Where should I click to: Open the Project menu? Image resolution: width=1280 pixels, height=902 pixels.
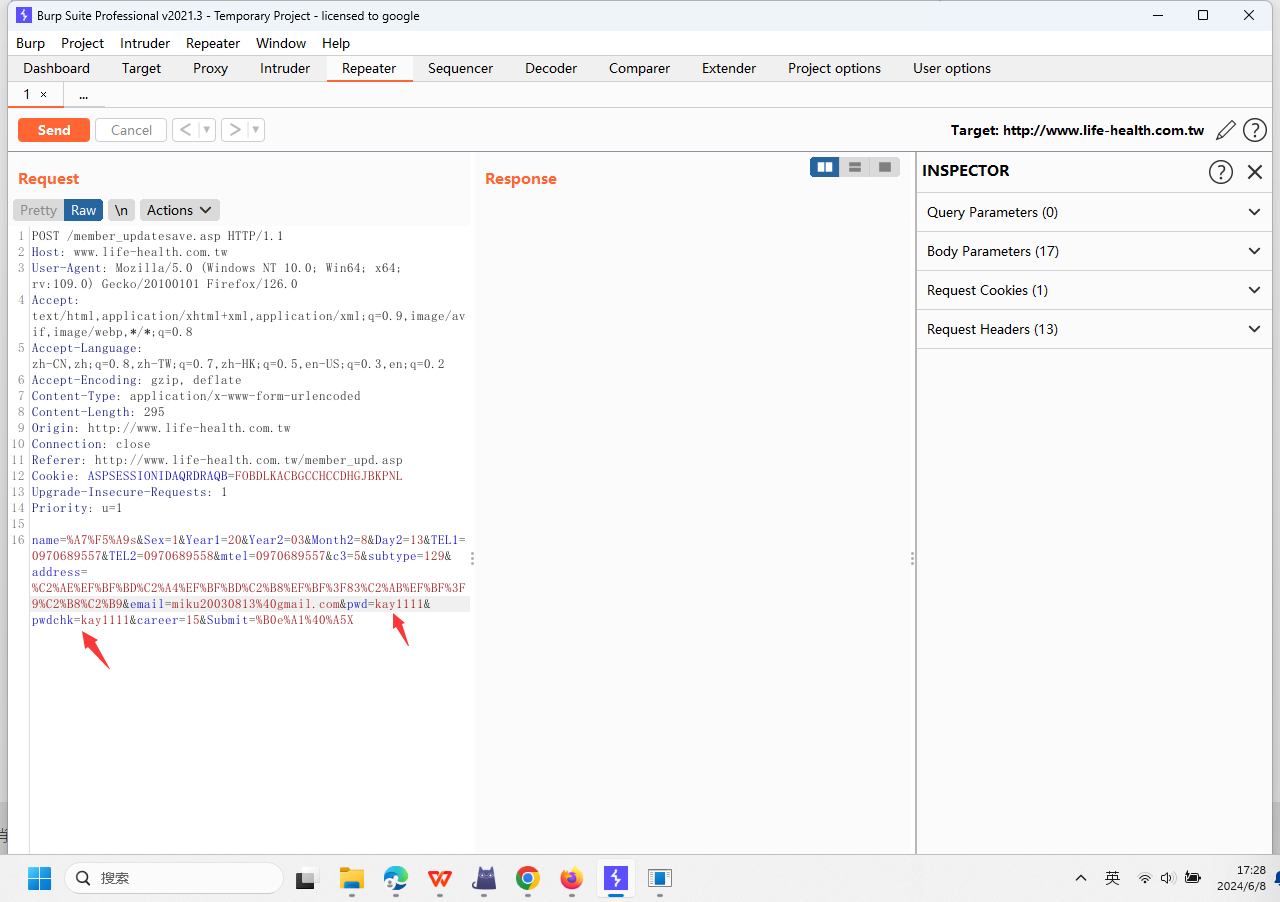pos(82,43)
